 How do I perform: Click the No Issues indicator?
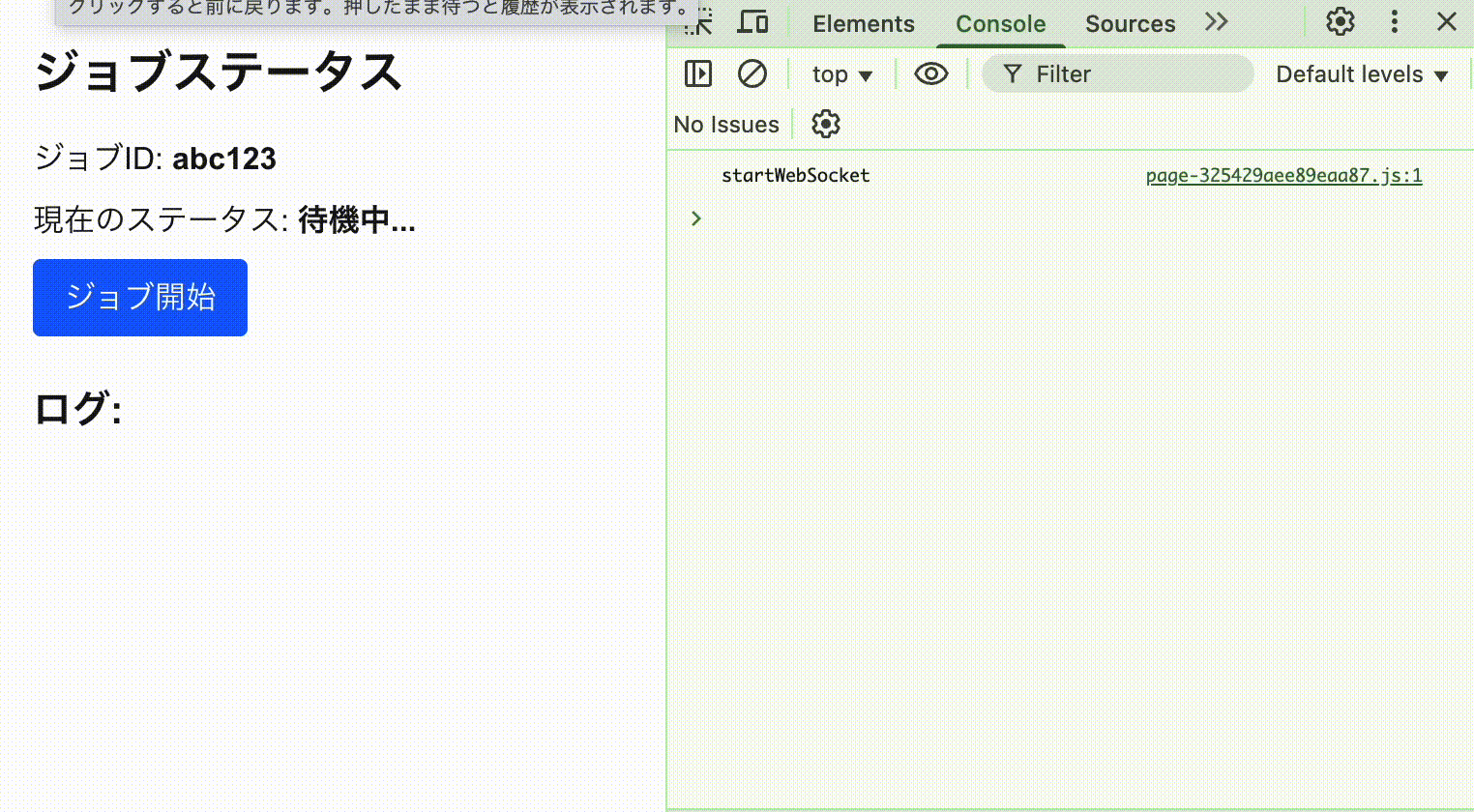[x=726, y=125]
